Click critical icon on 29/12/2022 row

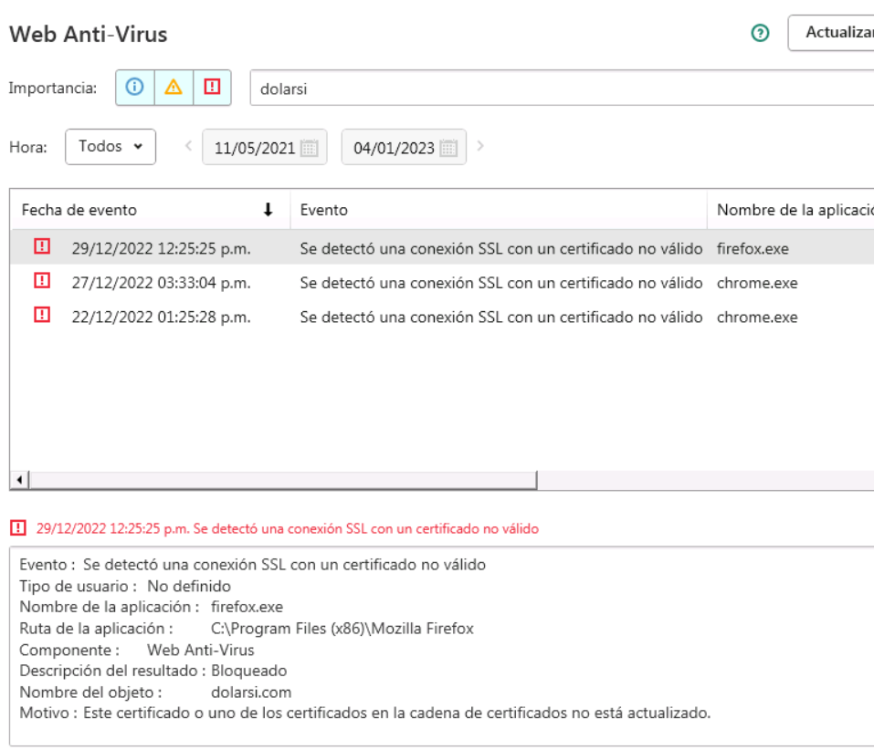42,246
